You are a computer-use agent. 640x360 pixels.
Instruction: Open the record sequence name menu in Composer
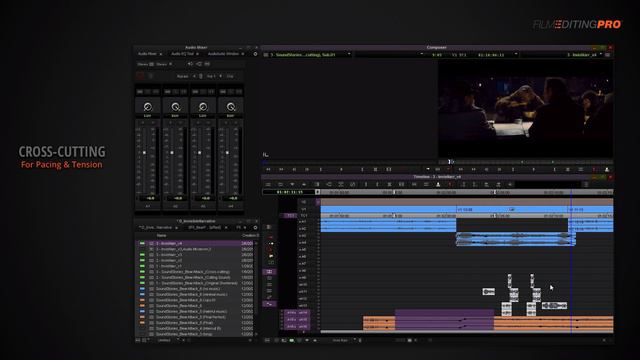(584, 54)
